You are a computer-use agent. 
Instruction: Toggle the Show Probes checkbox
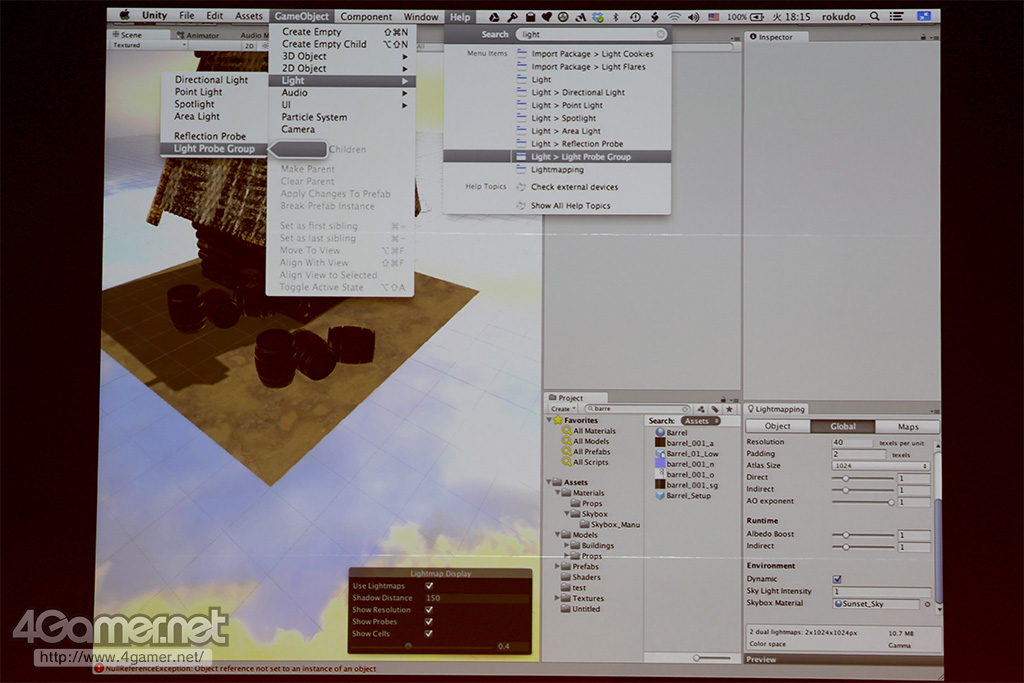429,622
